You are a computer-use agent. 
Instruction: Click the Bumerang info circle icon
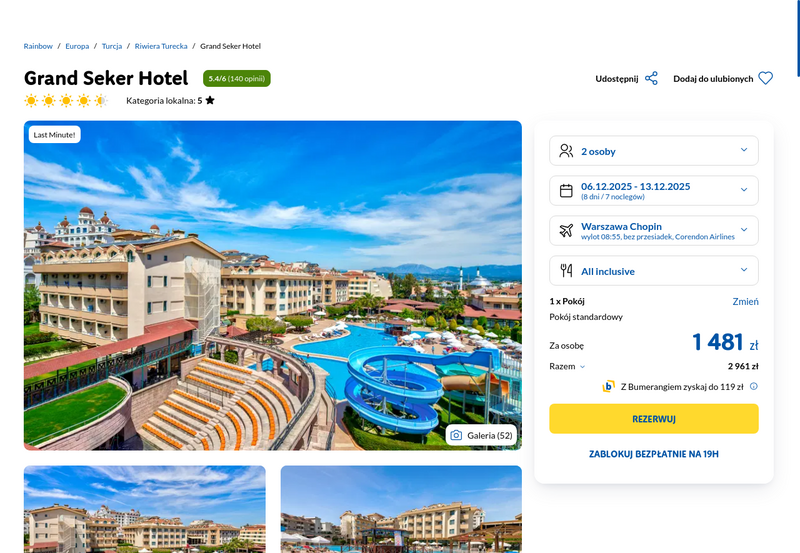pos(754,387)
